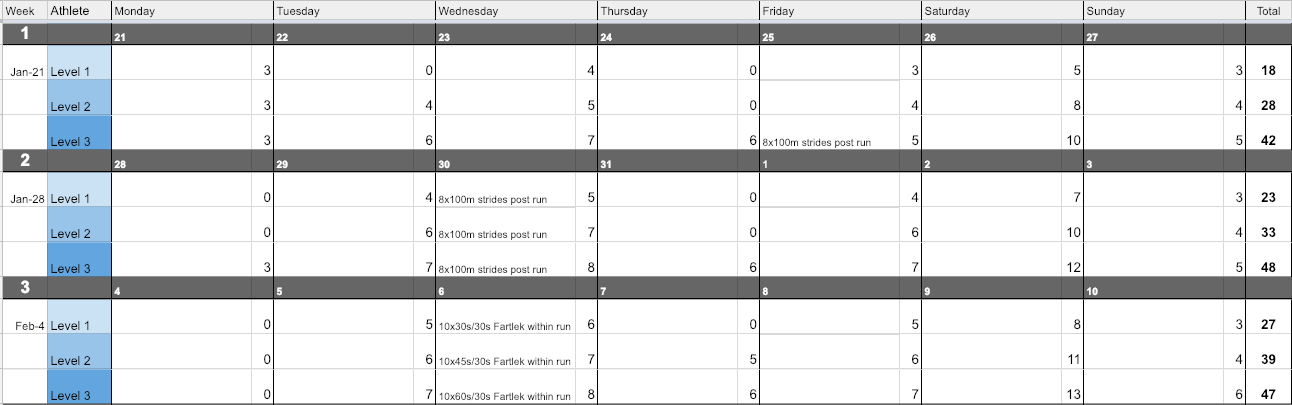The height and width of the screenshot is (405, 1292).
Task: Click the week 3 Level 2 total of 39
Action: (x=1268, y=360)
